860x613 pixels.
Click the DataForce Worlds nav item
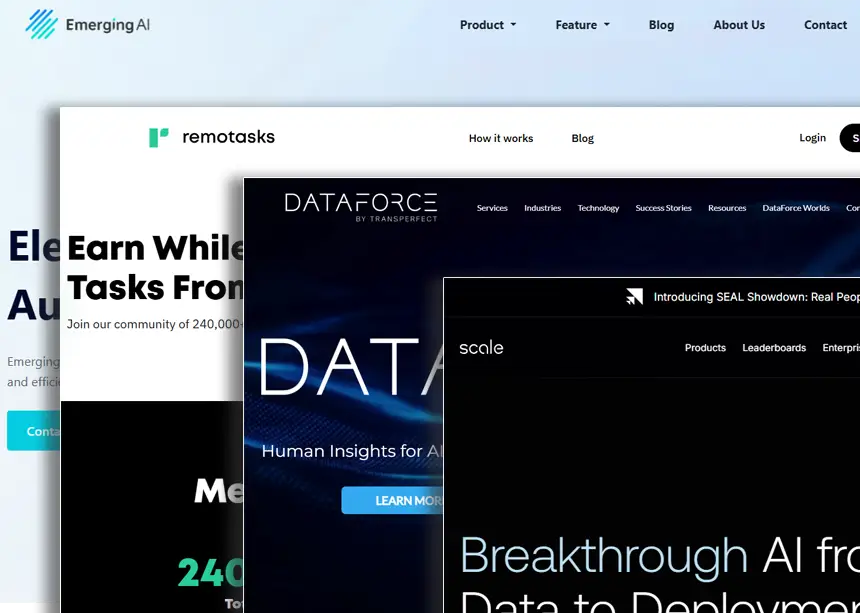(796, 208)
